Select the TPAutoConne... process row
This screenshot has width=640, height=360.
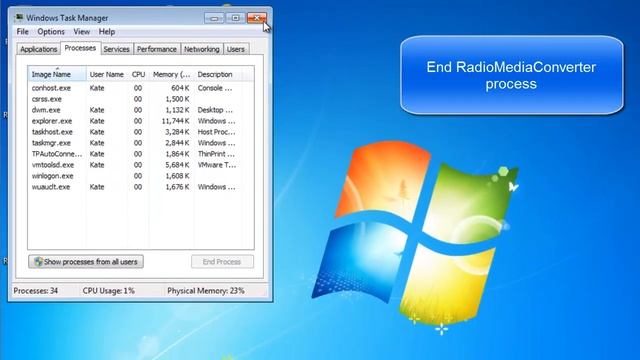141,154
